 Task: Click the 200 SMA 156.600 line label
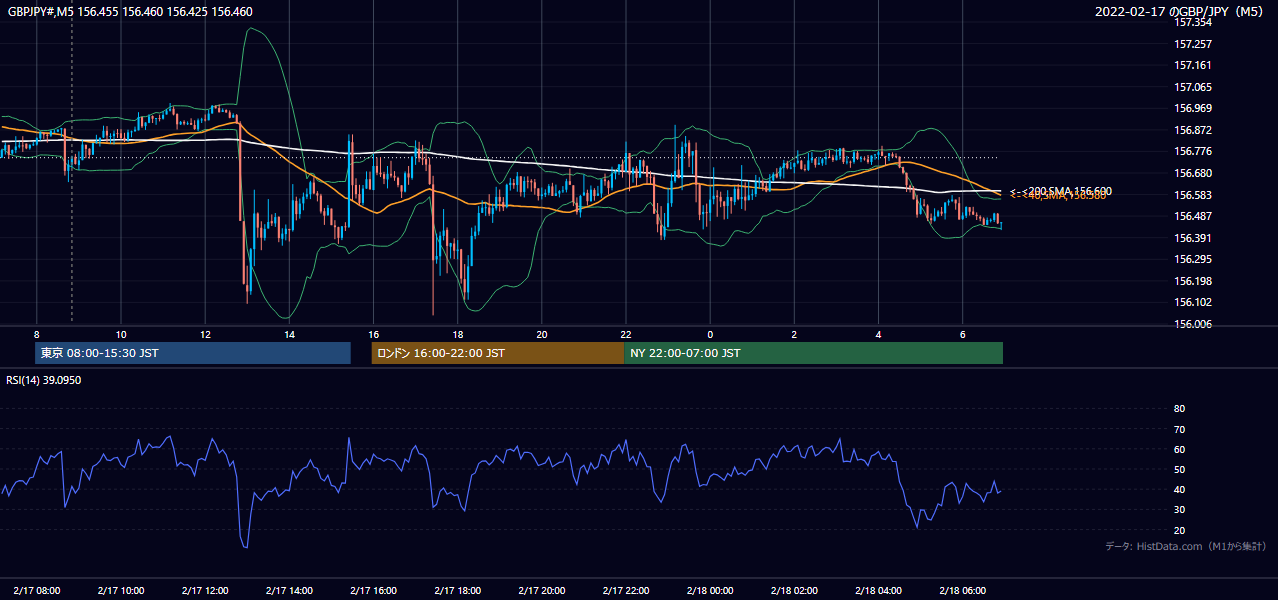coord(1061,191)
